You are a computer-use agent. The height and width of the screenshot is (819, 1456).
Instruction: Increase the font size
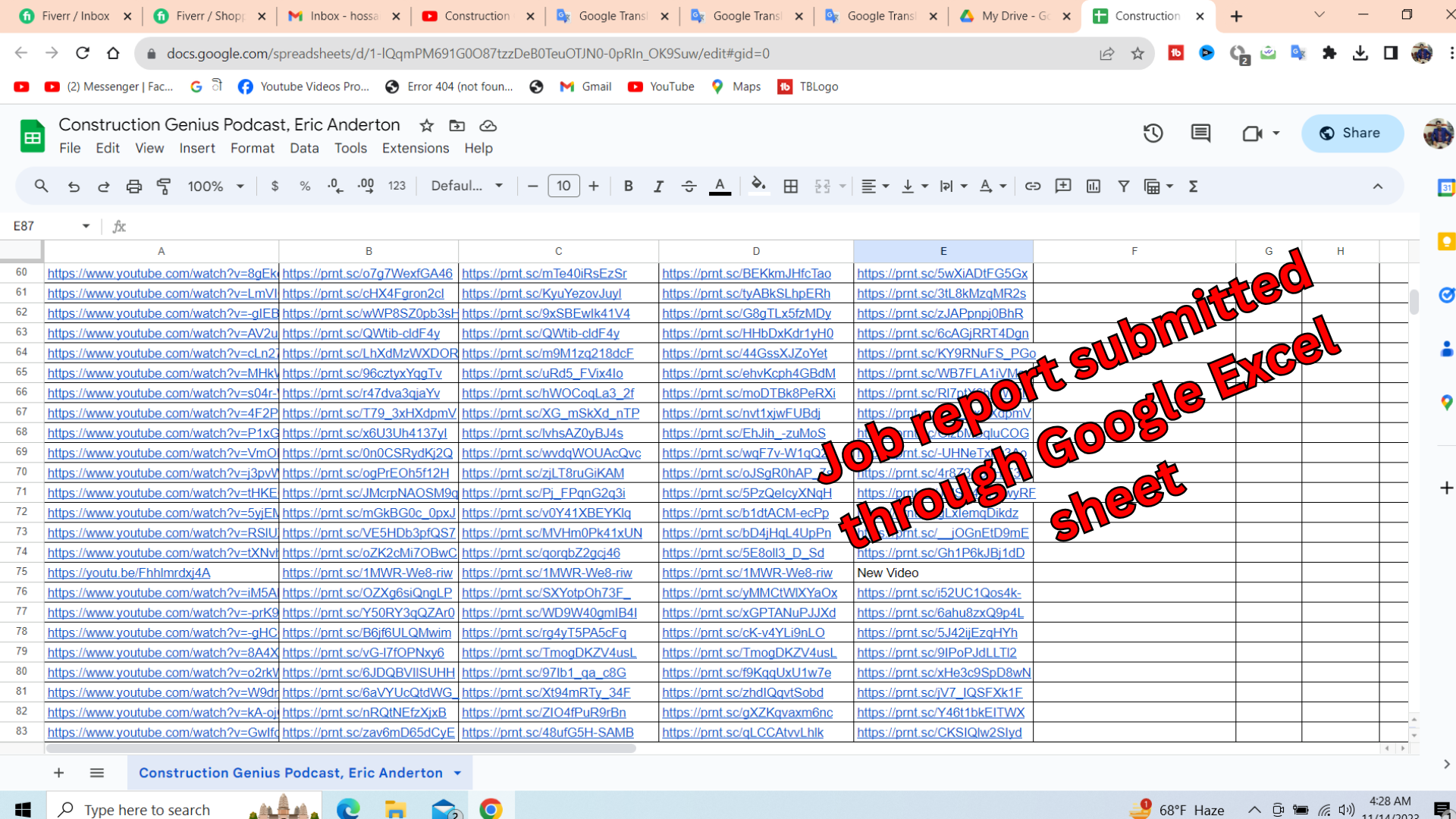[x=594, y=186]
